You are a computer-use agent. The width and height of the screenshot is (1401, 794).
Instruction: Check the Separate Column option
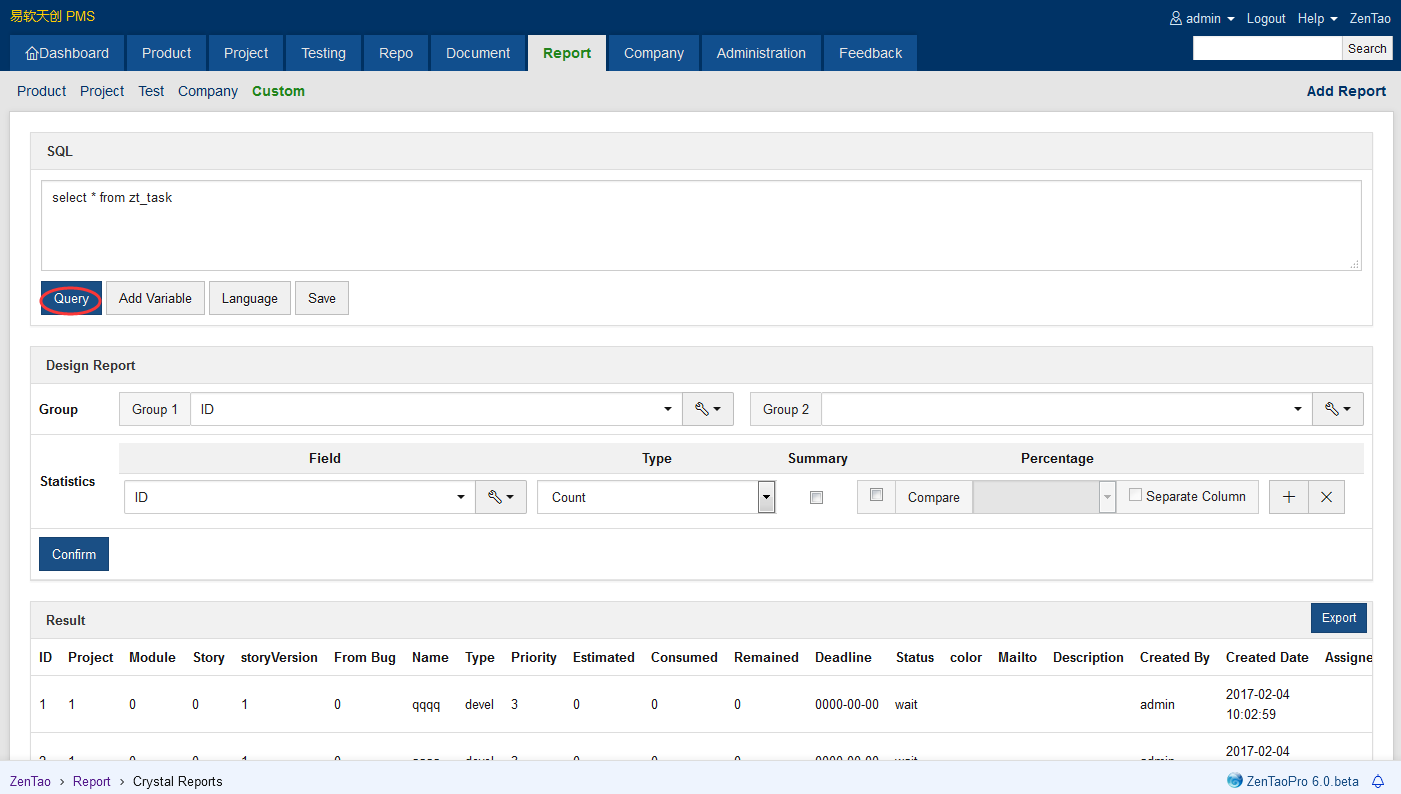[x=1135, y=495]
